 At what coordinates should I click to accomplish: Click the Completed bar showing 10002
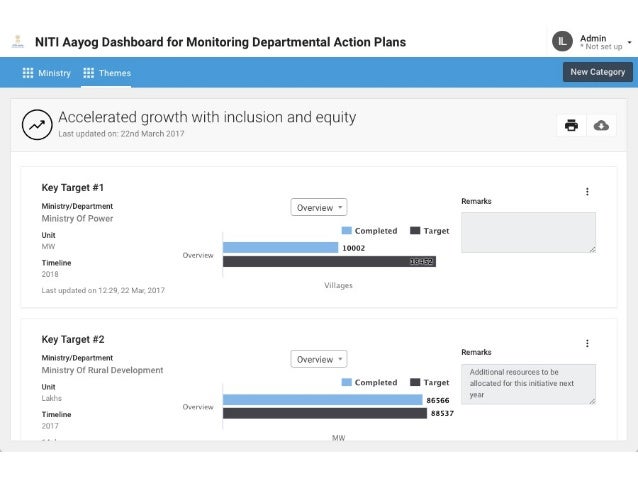click(x=280, y=247)
